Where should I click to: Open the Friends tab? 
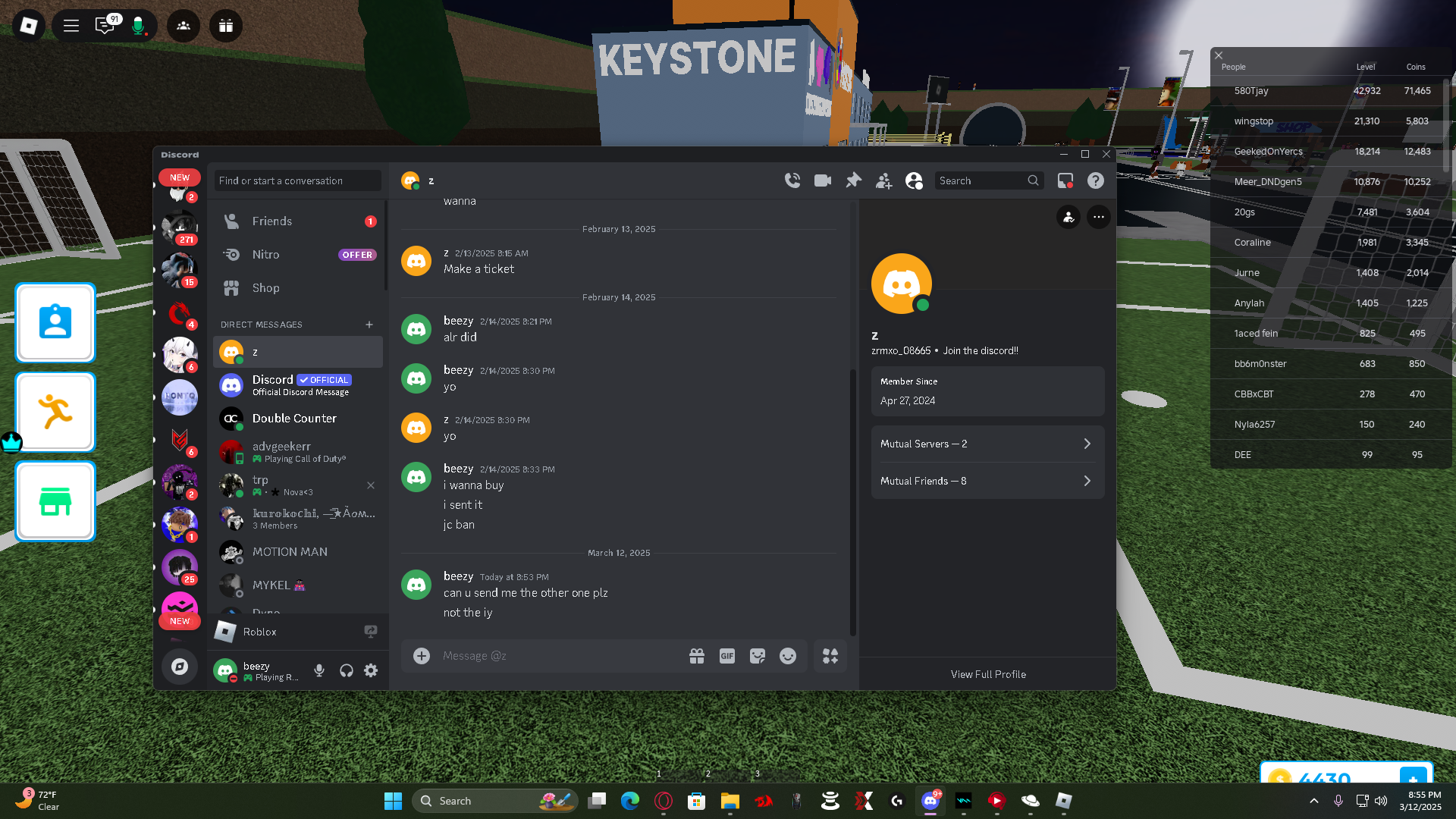click(x=299, y=221)
